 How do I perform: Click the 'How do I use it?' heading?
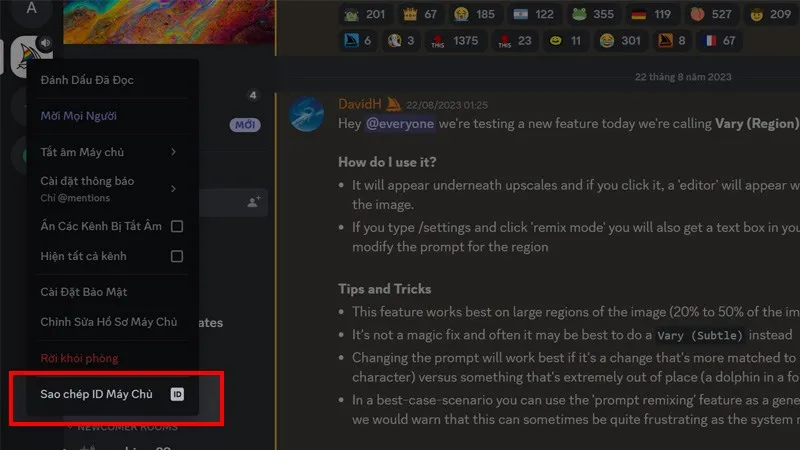click(387, 162)
